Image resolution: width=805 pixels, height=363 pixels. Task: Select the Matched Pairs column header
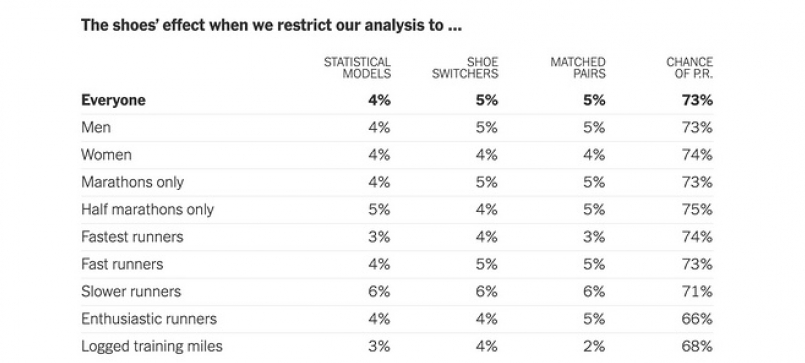tap(578, 68)
